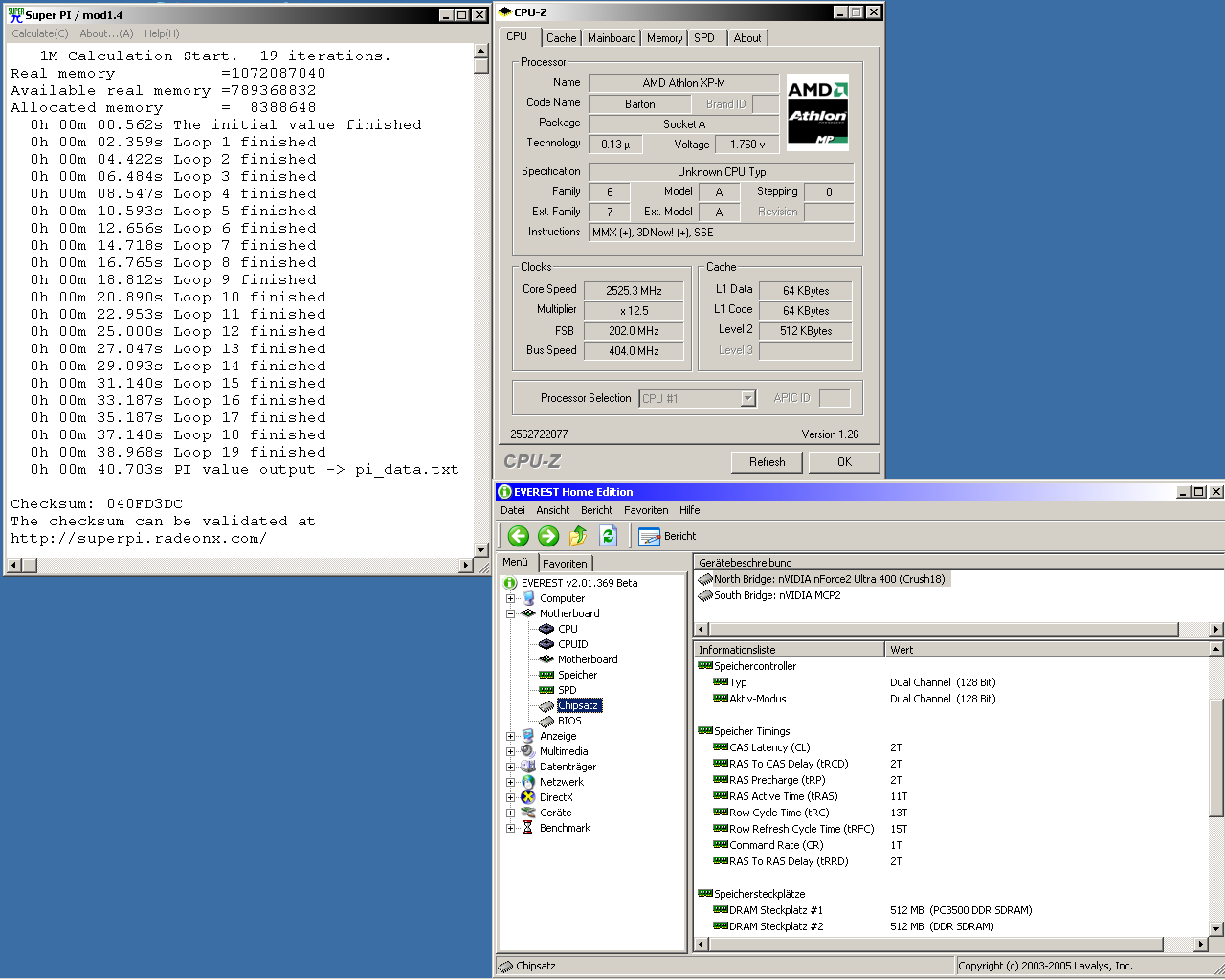
Task: Expand the Anzeige node
Action: coord(510,736)
